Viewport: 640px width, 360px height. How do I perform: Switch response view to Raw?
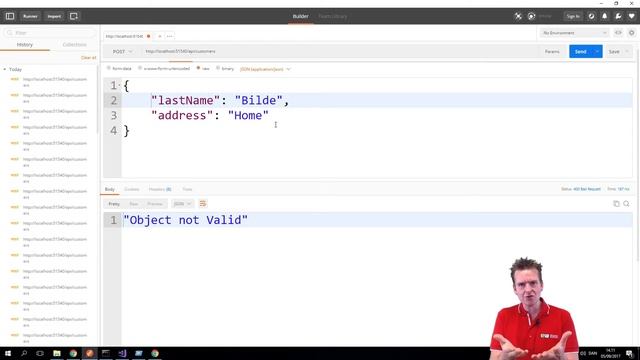click(133, 204)
